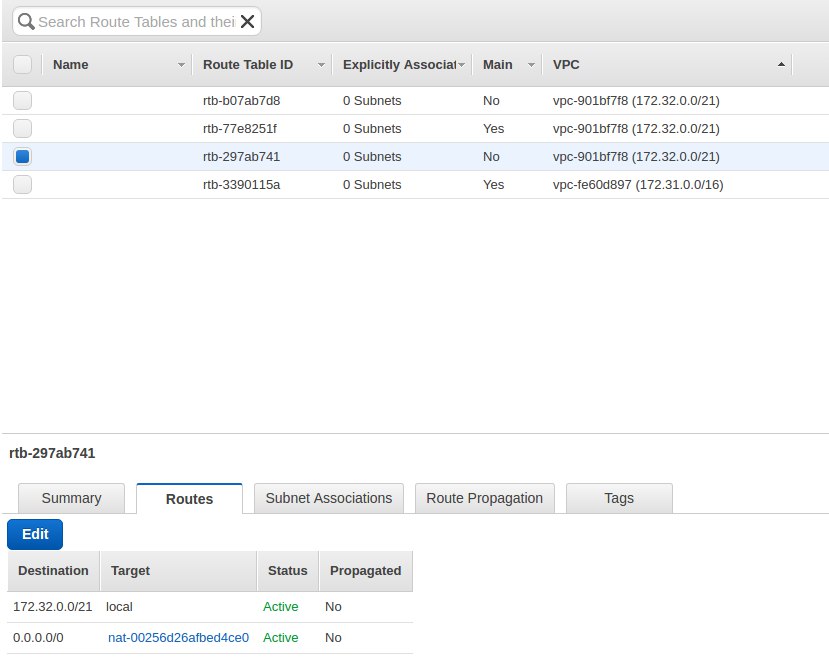The width and height of the screenshot is (829, 667).
Task: Select checkbox for rtb-3390115a row
Action: pyautogui.click(x=23, y=184)
